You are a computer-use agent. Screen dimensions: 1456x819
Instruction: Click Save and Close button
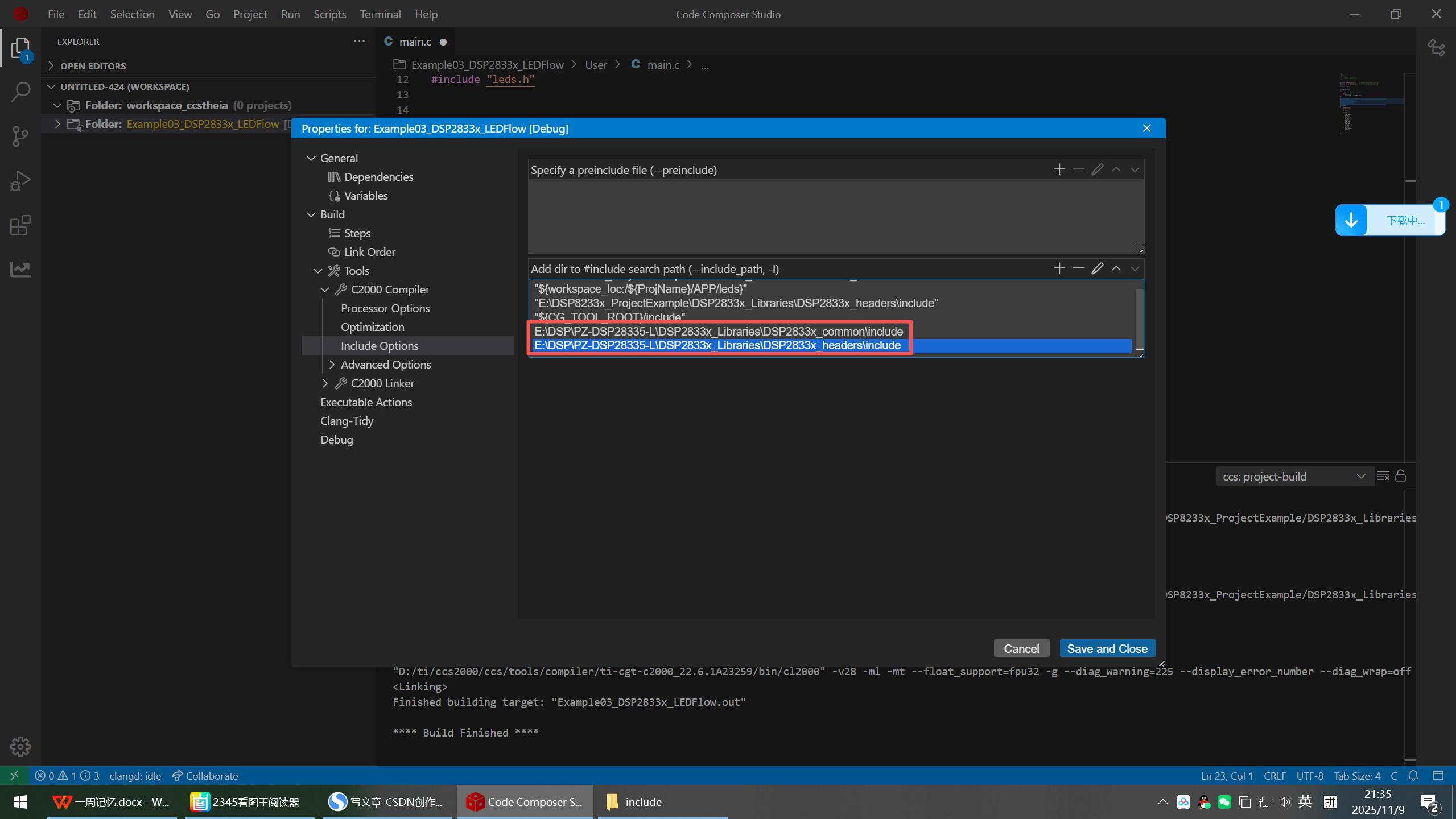click(x=1107, y=648)
